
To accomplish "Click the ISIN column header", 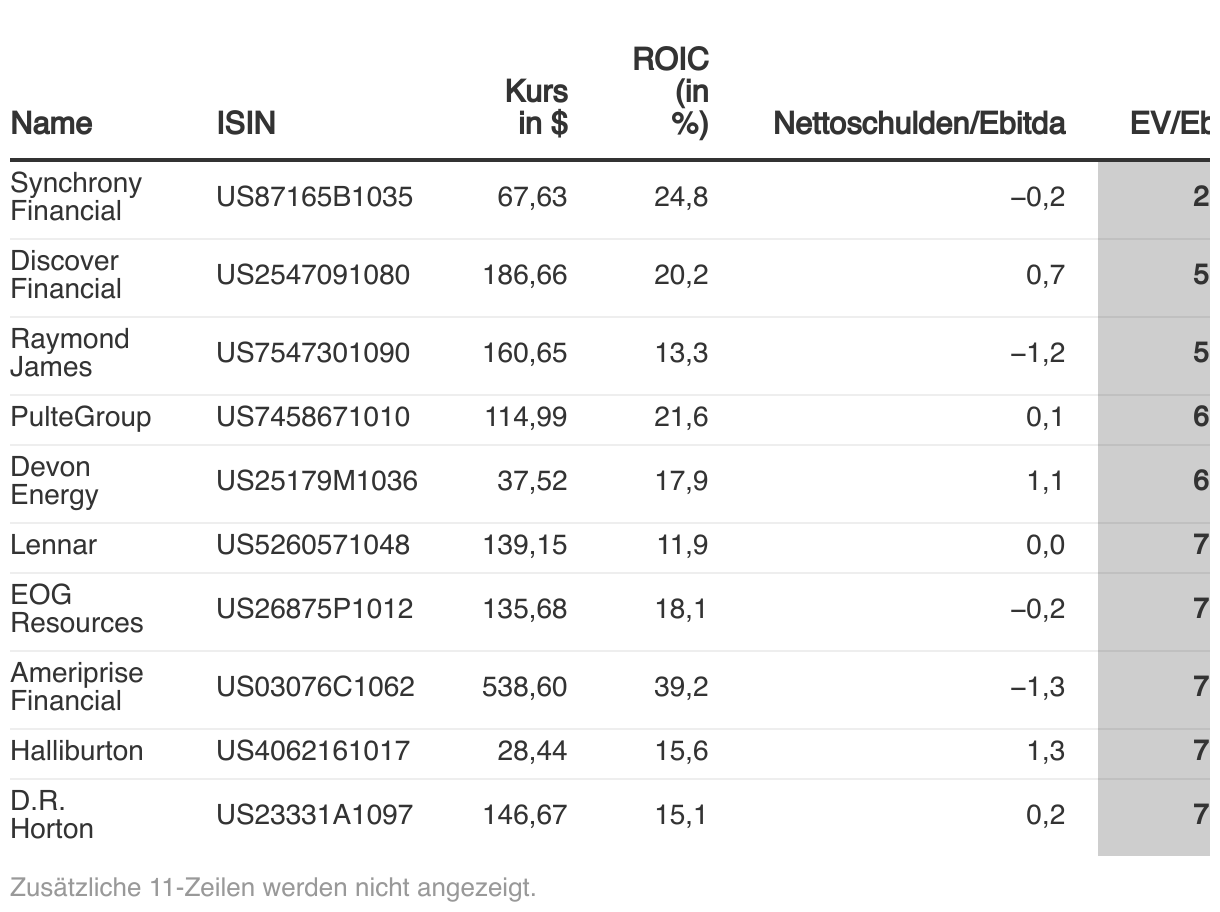I will [x=246, y=123].
